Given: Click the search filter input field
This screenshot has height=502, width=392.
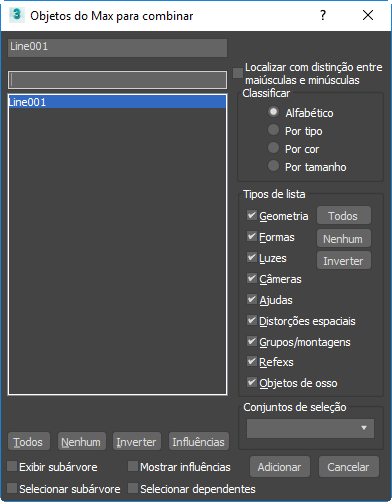Looking at the screenshot, I should [x=117, y=80].
